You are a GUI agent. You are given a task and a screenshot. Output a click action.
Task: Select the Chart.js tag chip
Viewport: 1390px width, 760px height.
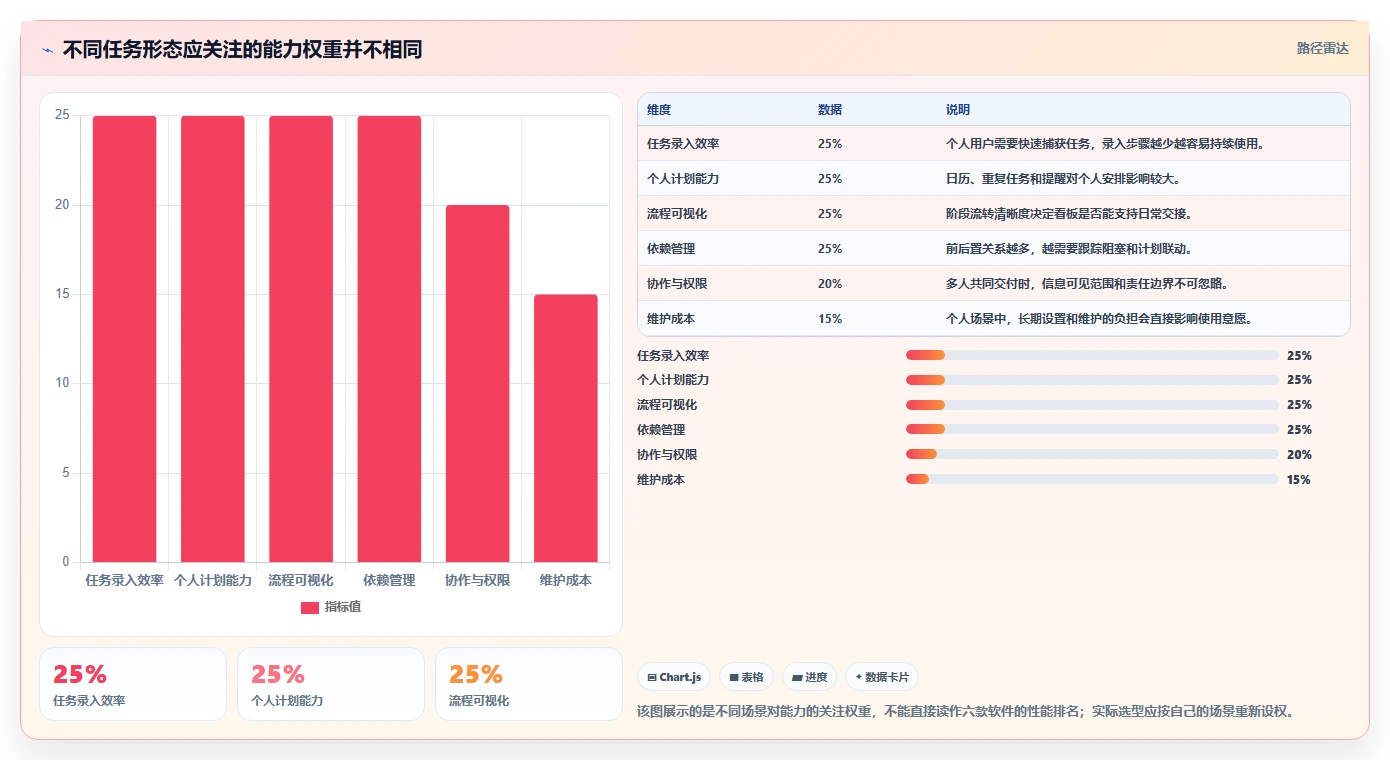(x=674, y=677)
